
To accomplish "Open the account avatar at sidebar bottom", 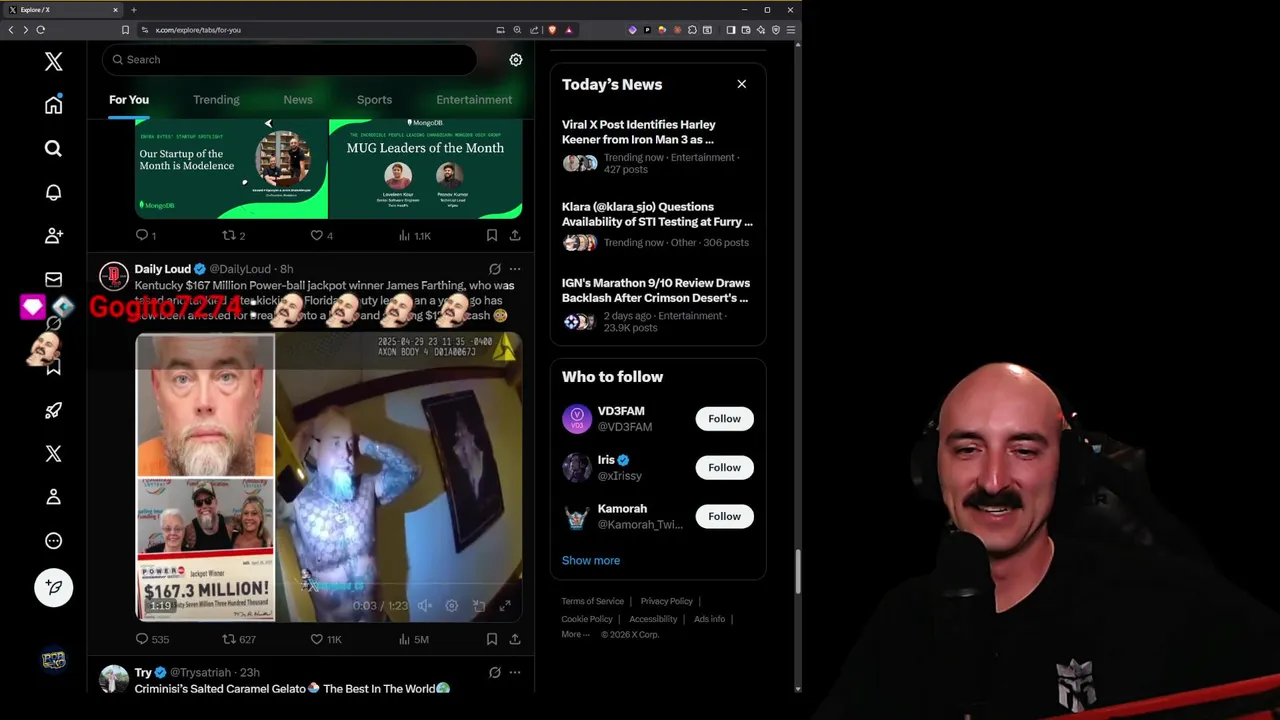I will pos(54,660).
